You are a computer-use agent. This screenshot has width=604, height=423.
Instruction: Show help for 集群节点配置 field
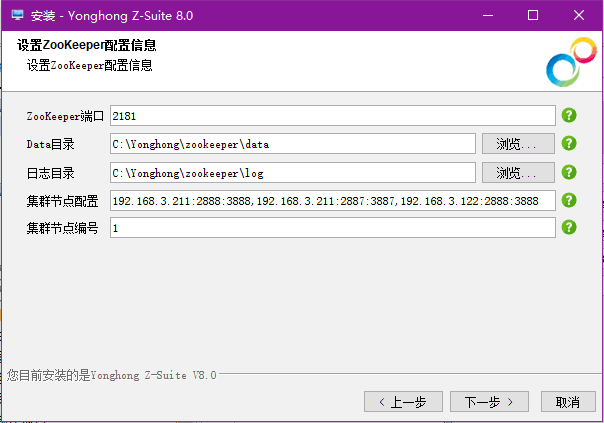[569, 200]
